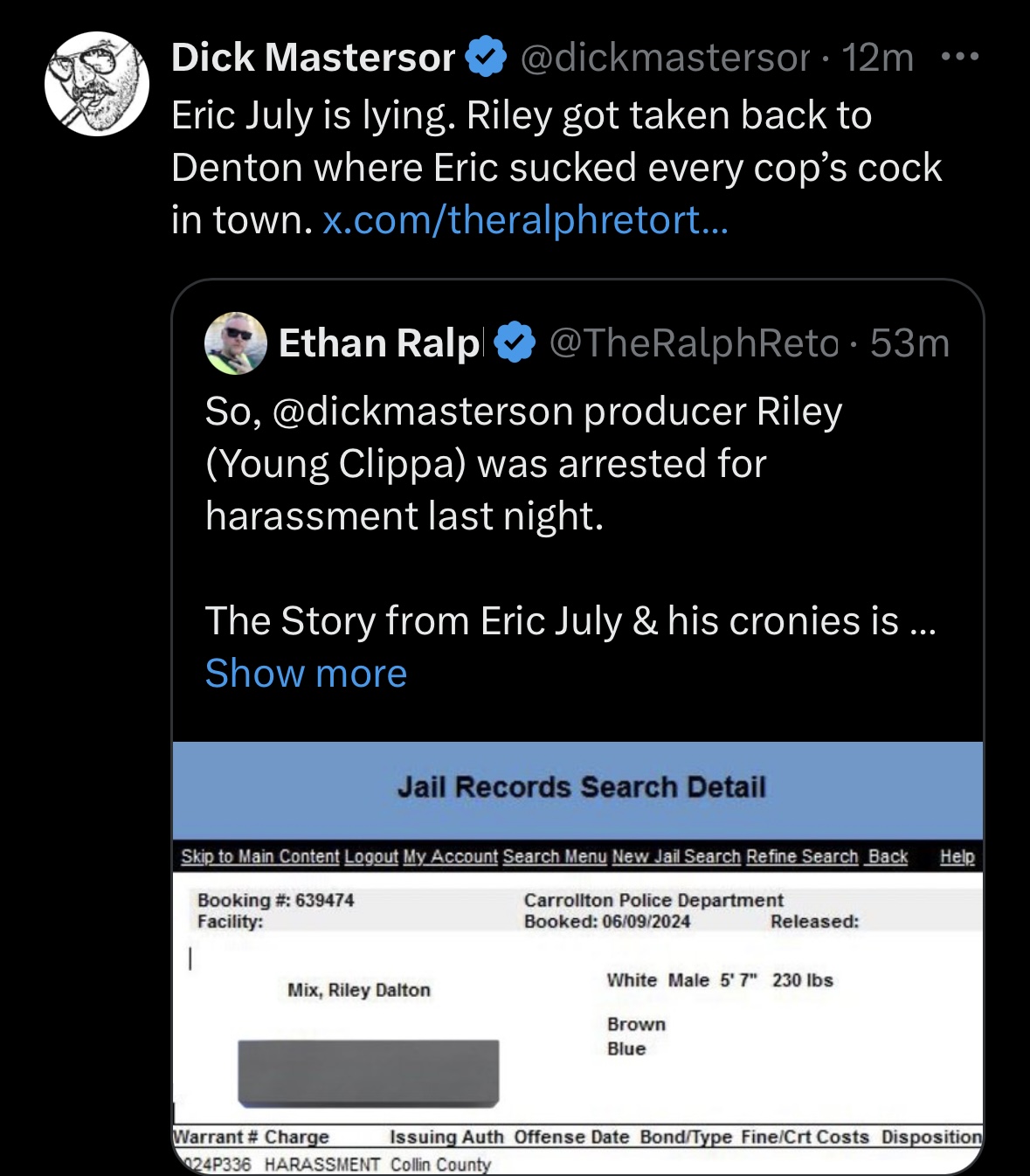Open the x.com/theralphretort link

[x=525, y=219]
